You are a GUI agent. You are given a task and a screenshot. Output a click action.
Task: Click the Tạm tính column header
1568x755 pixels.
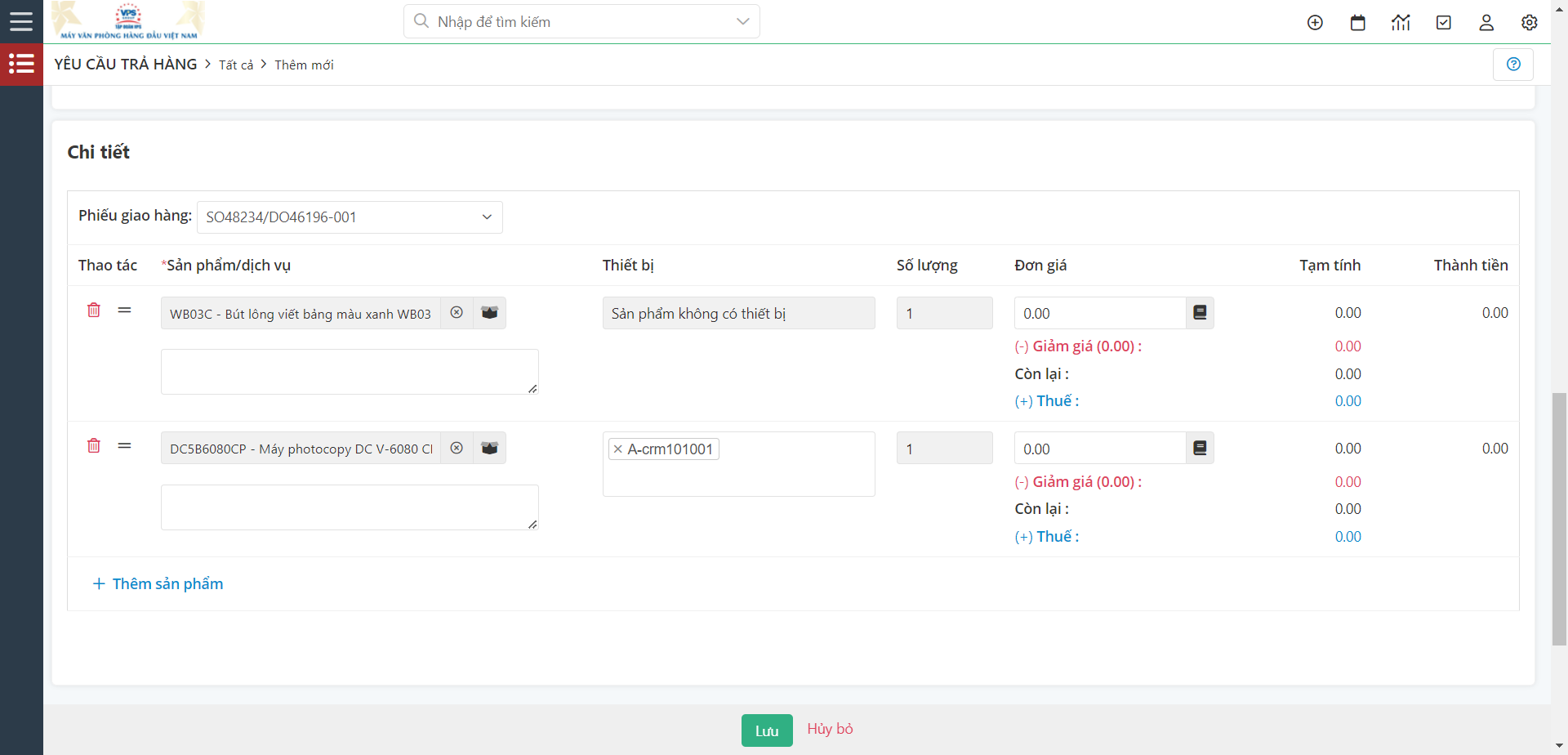coord(1330,266)
